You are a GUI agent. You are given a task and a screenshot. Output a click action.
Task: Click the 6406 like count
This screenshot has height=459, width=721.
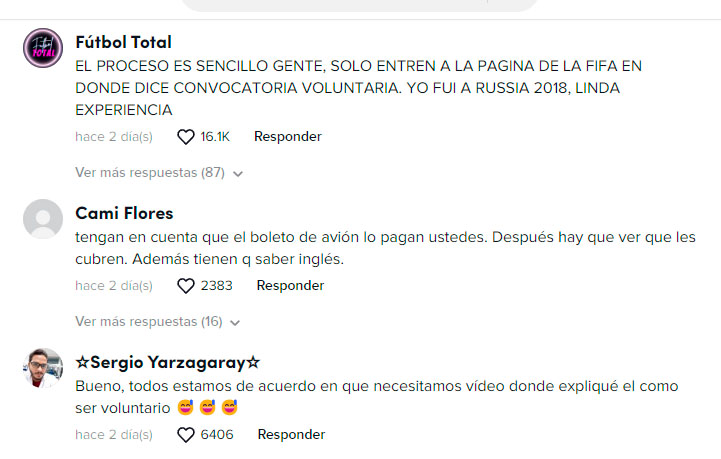point(217,435)
